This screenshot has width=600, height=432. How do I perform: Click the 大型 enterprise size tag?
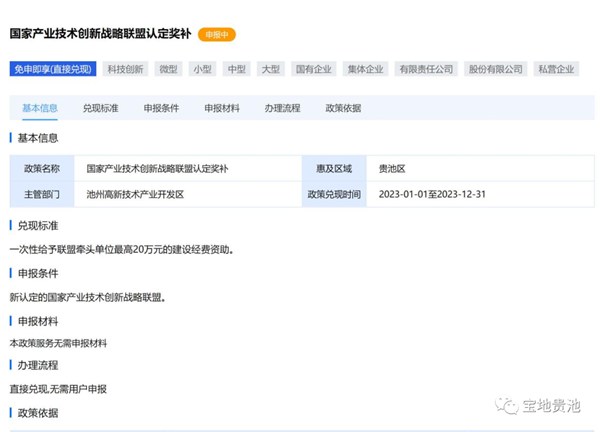pyautogui.click(x=270, y=69)
